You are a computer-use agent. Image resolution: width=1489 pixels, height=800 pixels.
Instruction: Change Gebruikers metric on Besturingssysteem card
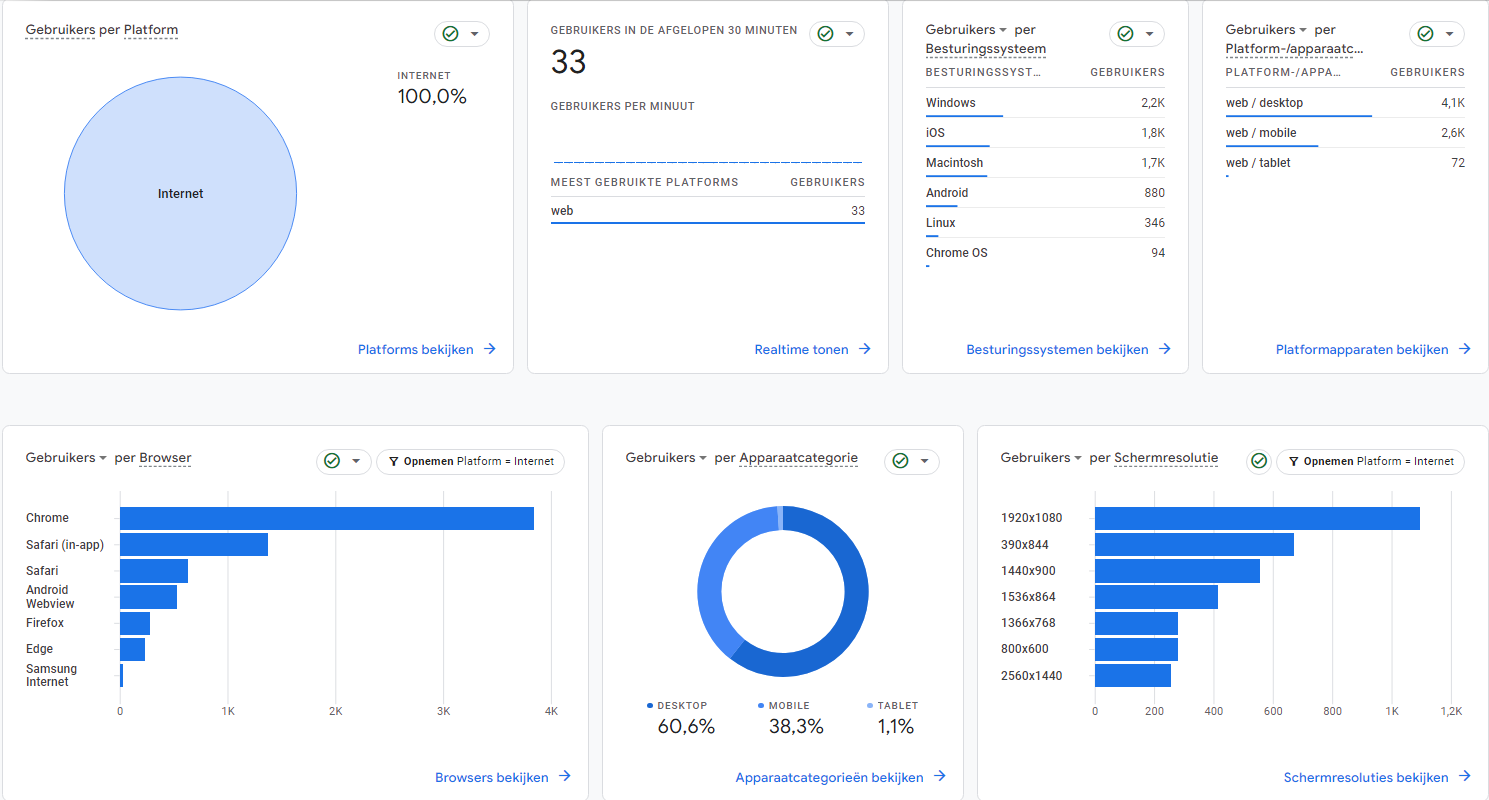tap(966, 30)
